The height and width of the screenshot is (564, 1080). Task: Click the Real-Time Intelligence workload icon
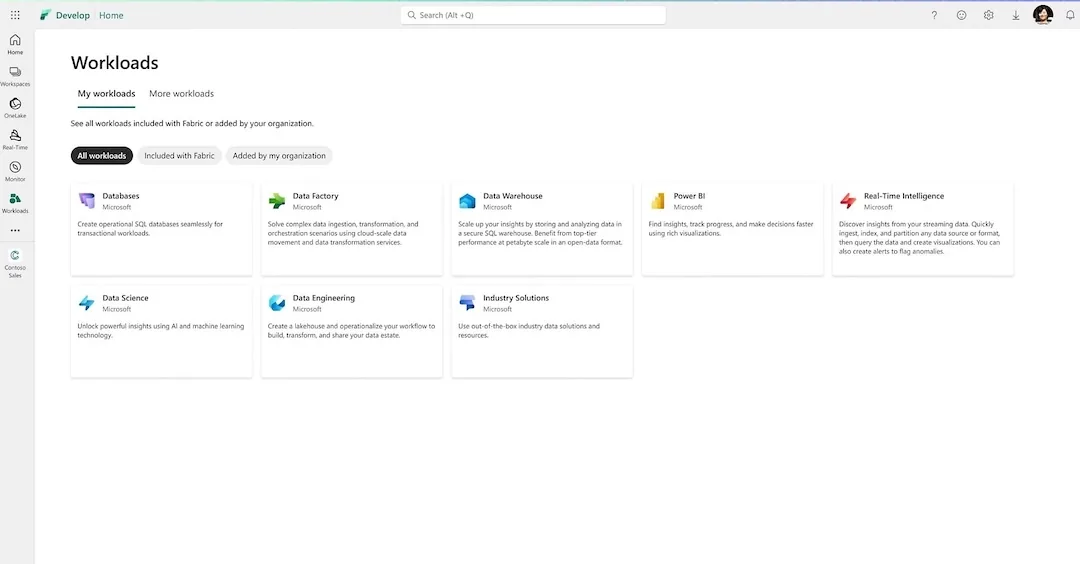tap(848, 200)
